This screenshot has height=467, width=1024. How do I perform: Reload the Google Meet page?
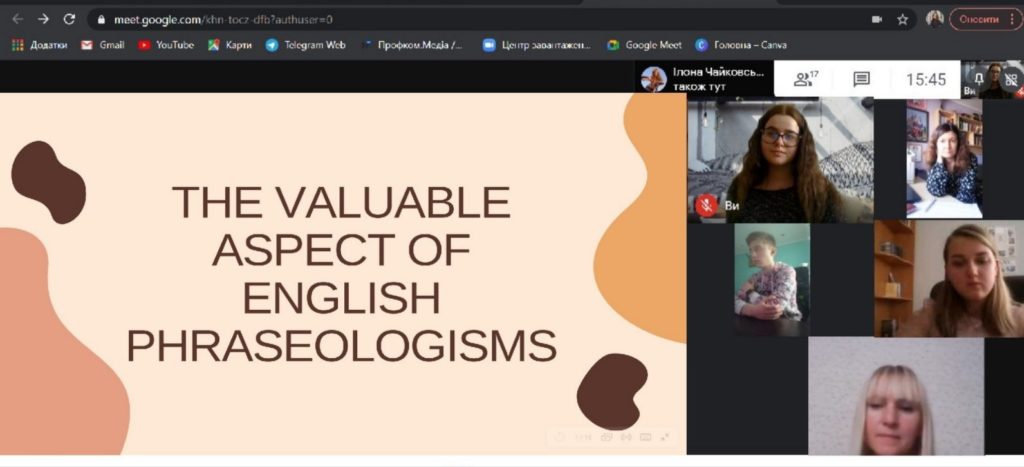(x=69, y=19)
